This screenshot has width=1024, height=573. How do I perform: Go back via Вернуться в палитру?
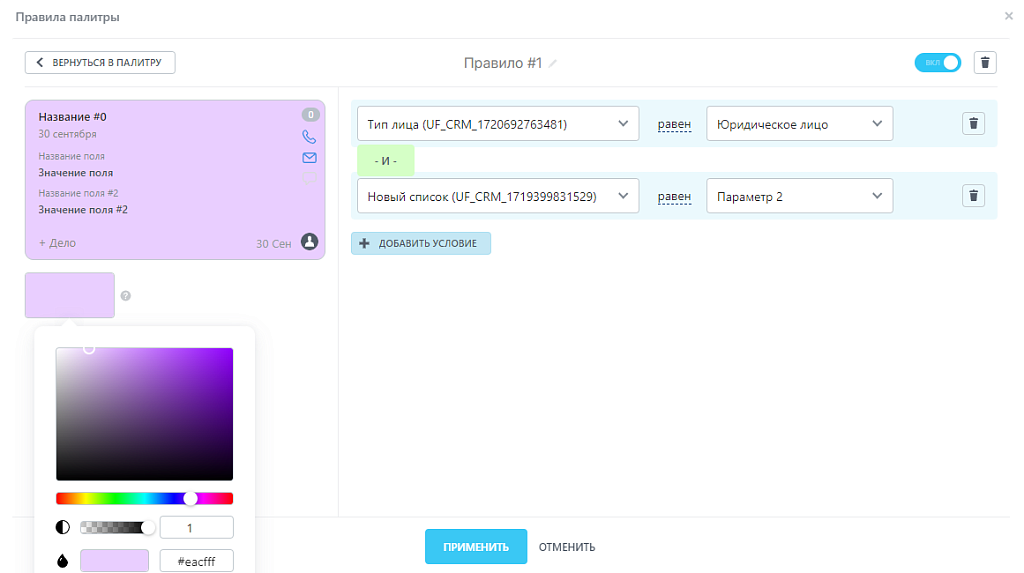[x=100, y=63]
